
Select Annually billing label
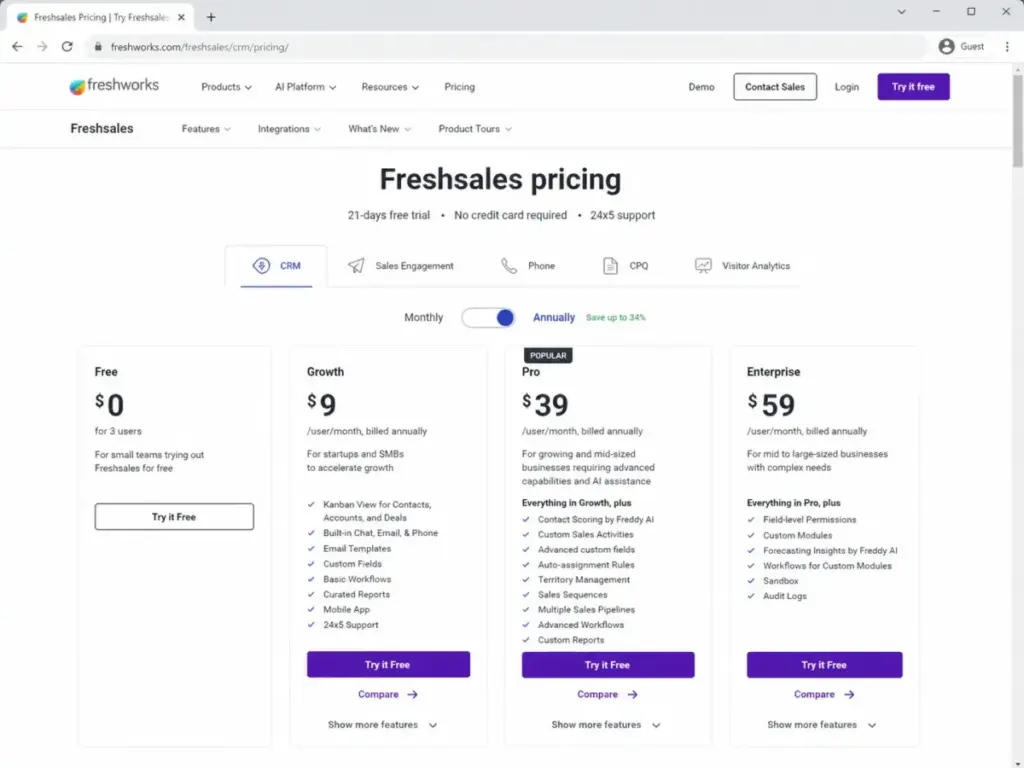(554, 317)
